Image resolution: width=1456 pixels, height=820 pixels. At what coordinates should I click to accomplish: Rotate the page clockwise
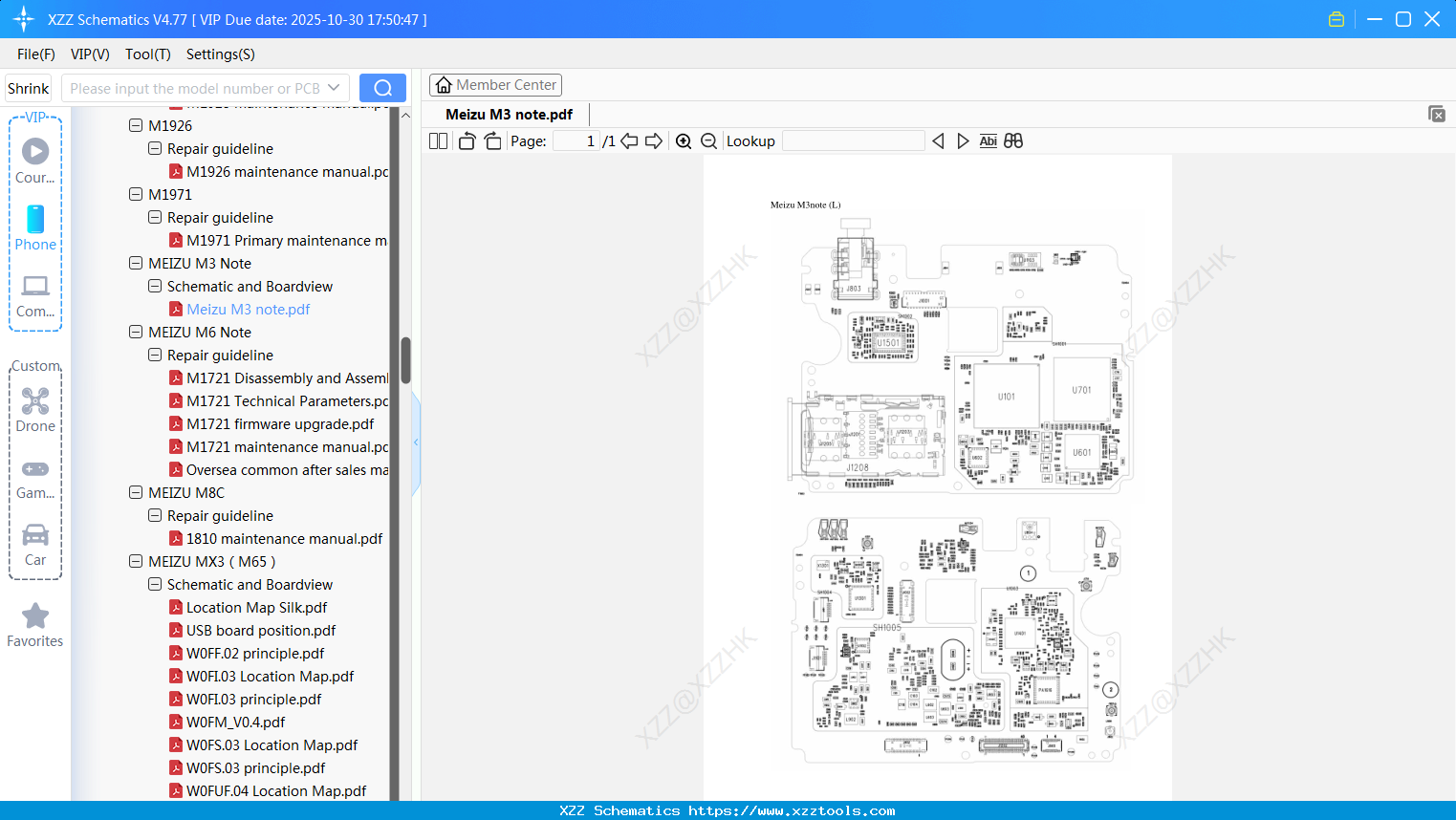pyautogui.click(x=492, y=141)
